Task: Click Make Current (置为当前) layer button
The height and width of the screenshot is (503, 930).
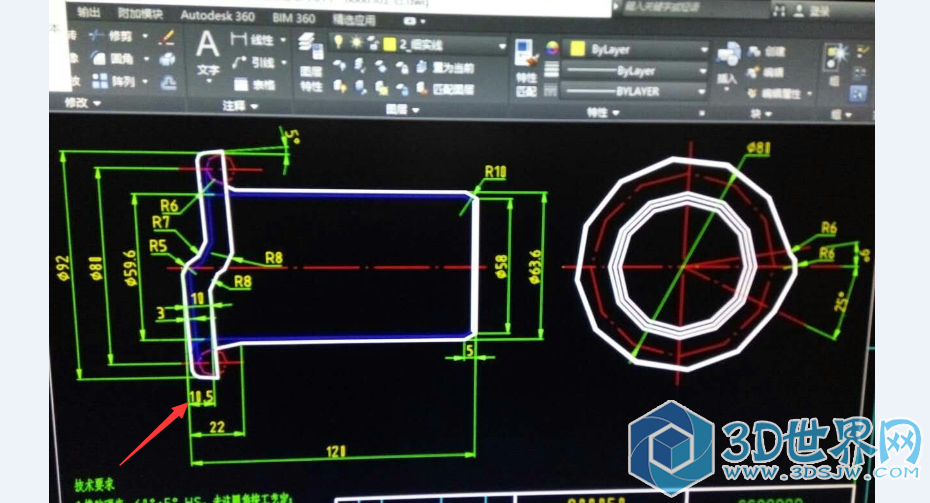Action: [445, 67]
